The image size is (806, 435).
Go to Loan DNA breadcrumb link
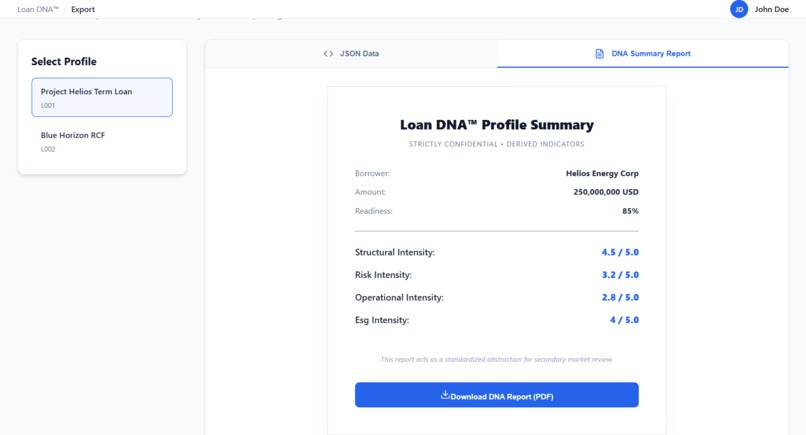point(38,9)
